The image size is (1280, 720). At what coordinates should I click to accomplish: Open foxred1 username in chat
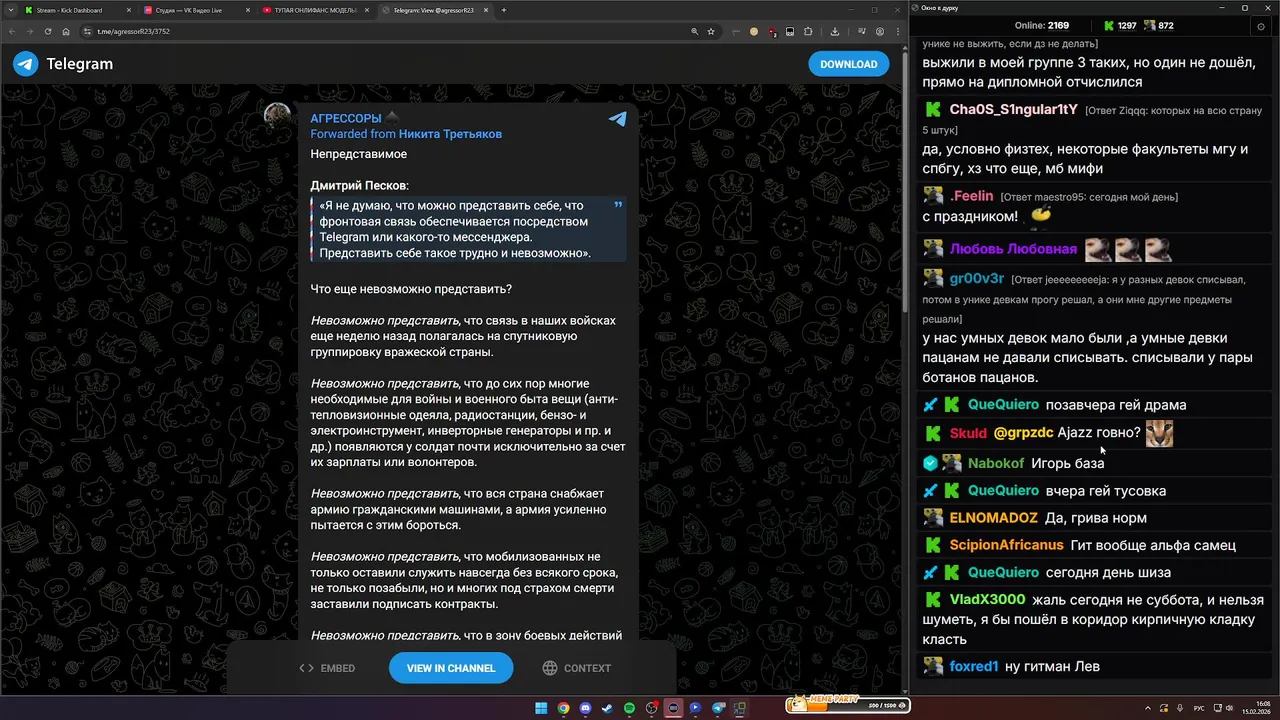974,666
